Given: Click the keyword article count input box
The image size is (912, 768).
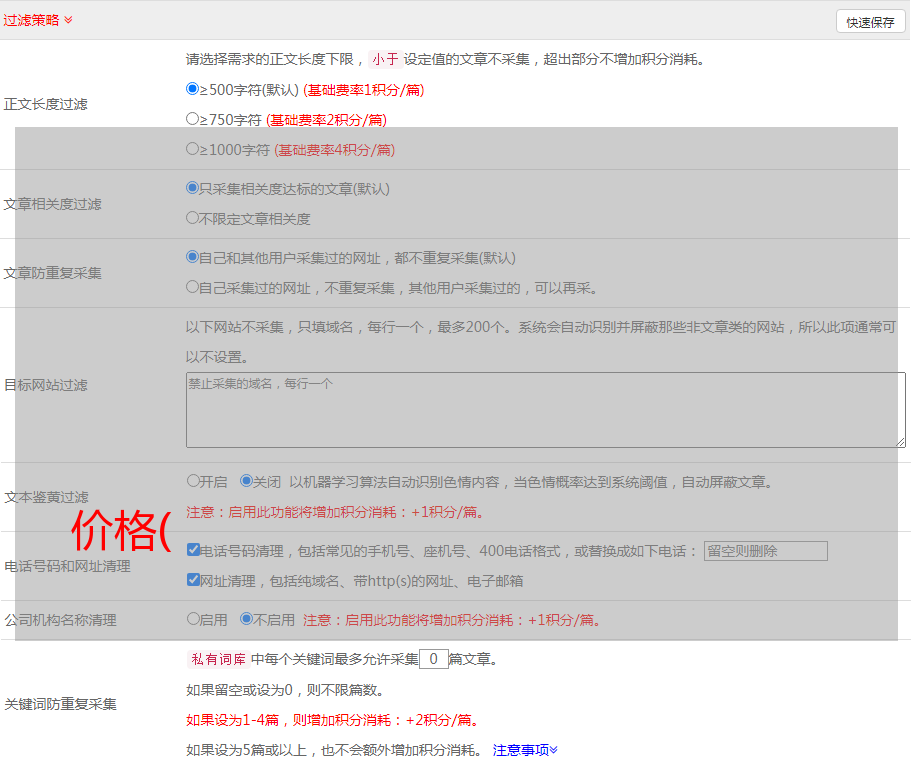Looking at the screenshot, I should [433, 659].
